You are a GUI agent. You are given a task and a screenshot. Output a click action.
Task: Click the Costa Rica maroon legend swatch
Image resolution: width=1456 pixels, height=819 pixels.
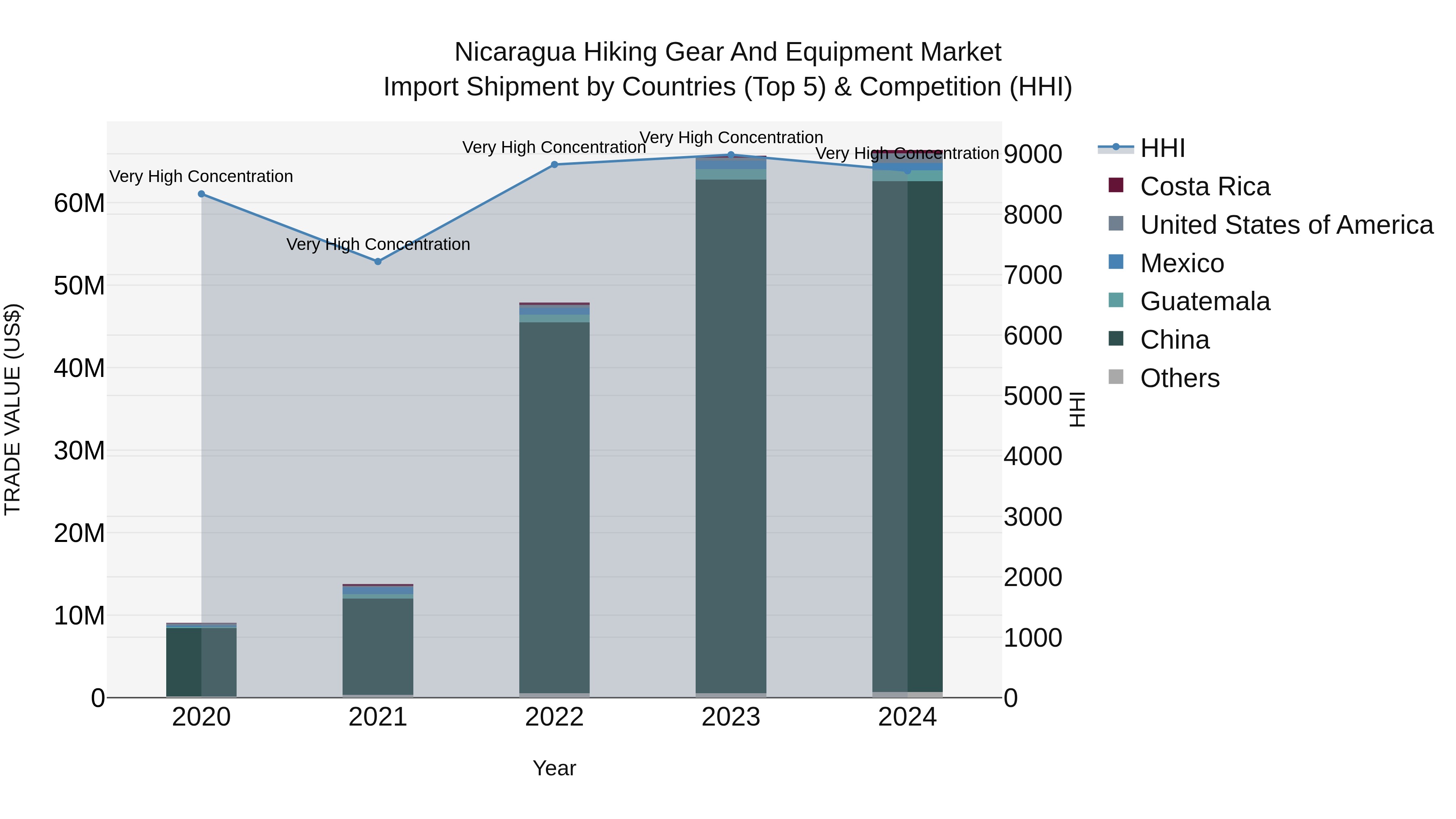coord(1116,185)
